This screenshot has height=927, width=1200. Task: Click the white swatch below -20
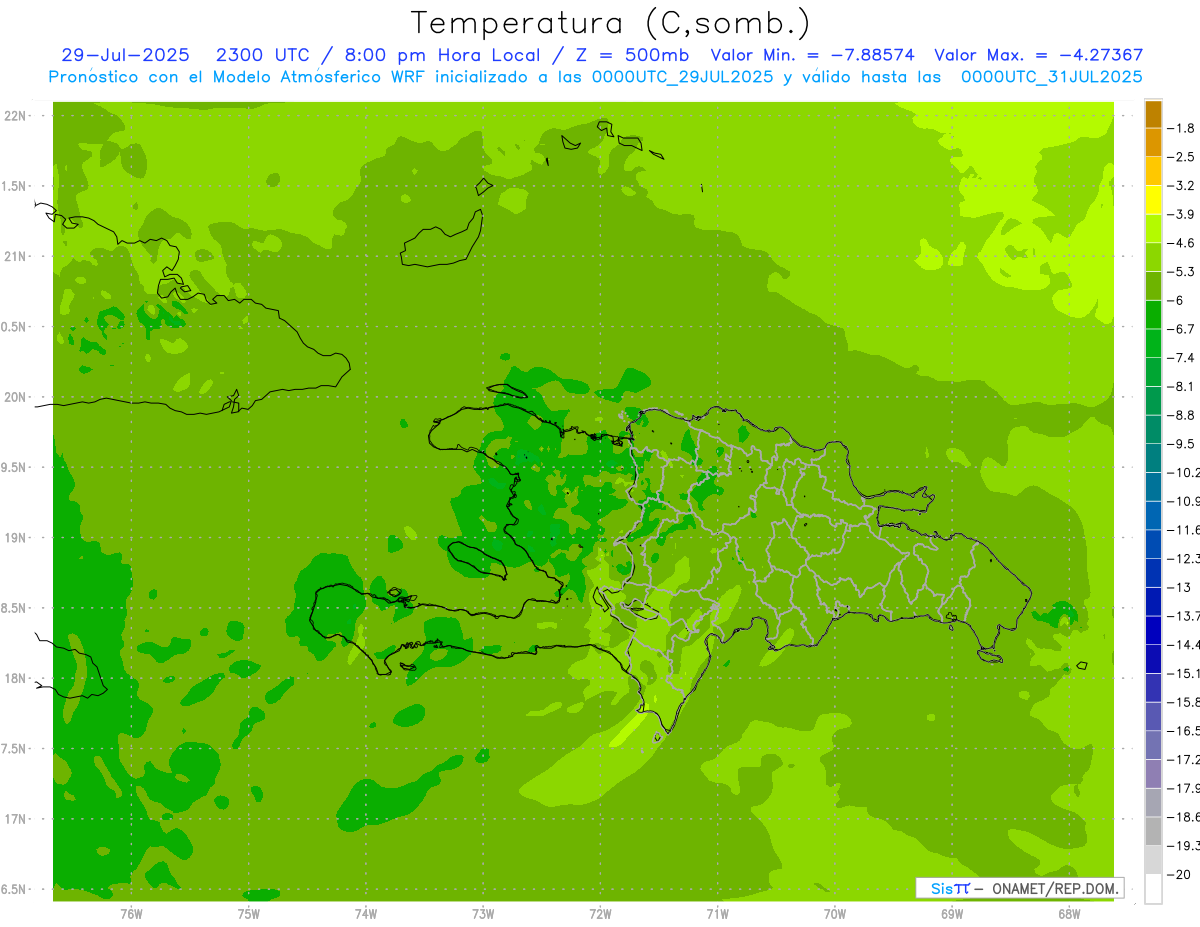[1153, 889]
